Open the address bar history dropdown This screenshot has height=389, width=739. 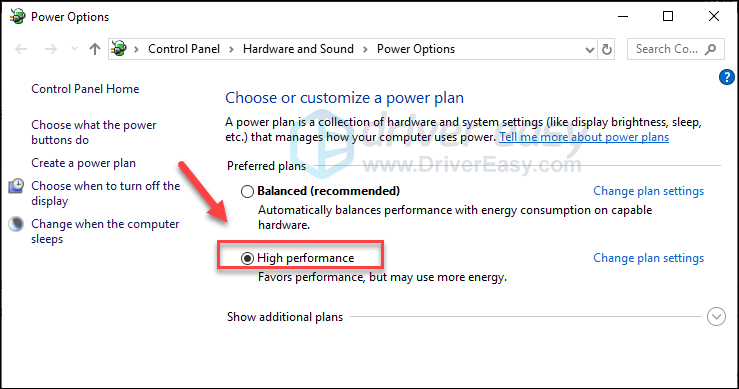pyautogui.click(x=590, y=50)
